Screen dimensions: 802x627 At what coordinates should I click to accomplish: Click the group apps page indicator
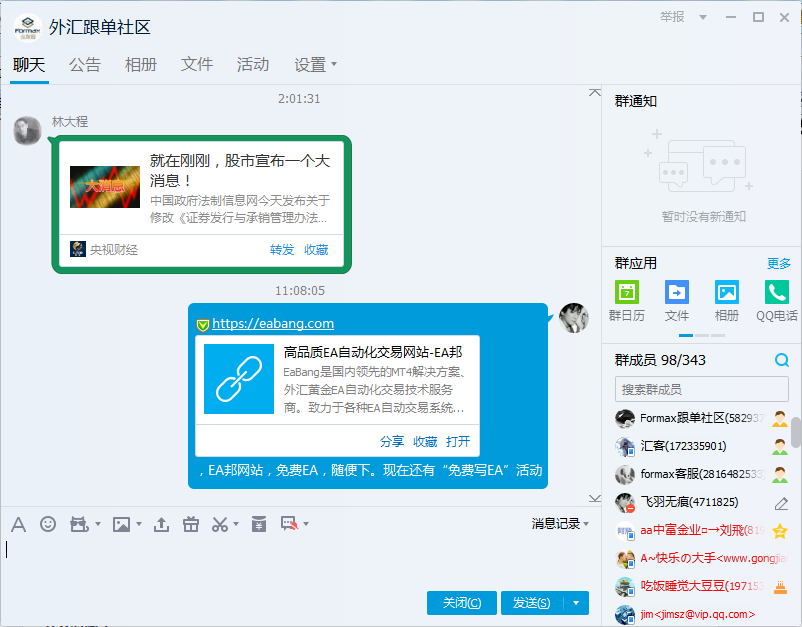pyautogui.click(x=702, y=335)
